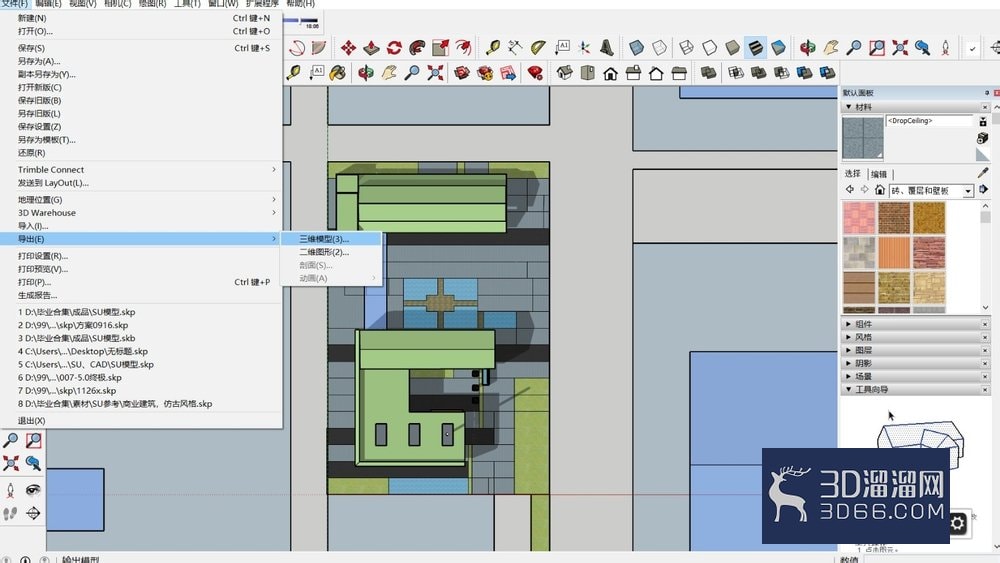
Task: Switch to Iso view house icon
Action: [x=564, y=73]
